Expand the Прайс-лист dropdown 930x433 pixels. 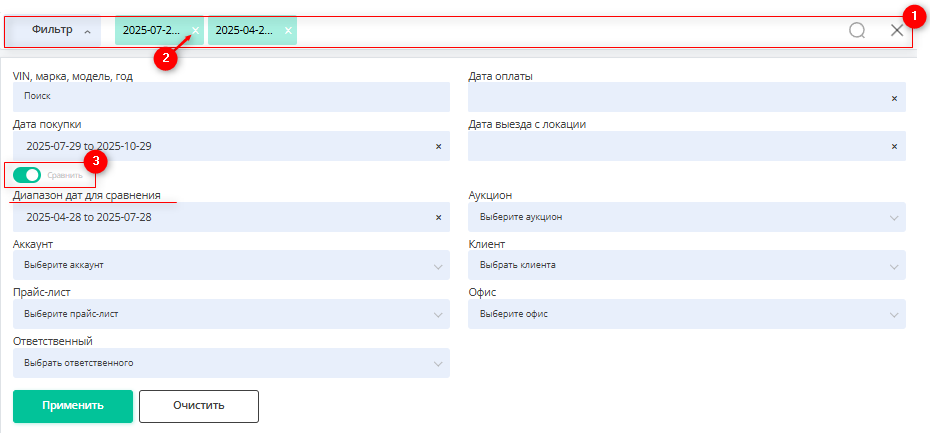pos(231,314)
